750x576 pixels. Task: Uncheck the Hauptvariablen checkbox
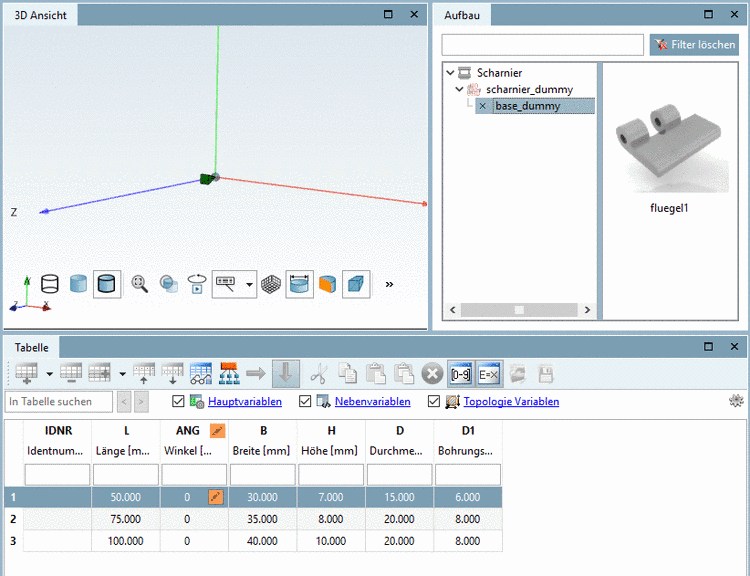(179, 402)
